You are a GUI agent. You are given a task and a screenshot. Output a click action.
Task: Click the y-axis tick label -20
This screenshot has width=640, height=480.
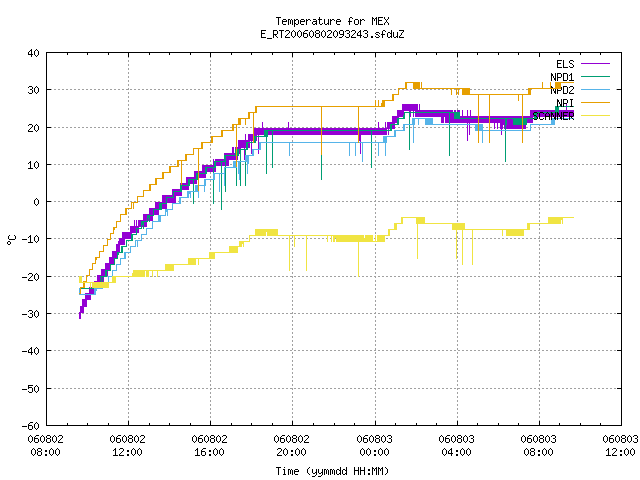pyautogui.click(x=31, y=277)
